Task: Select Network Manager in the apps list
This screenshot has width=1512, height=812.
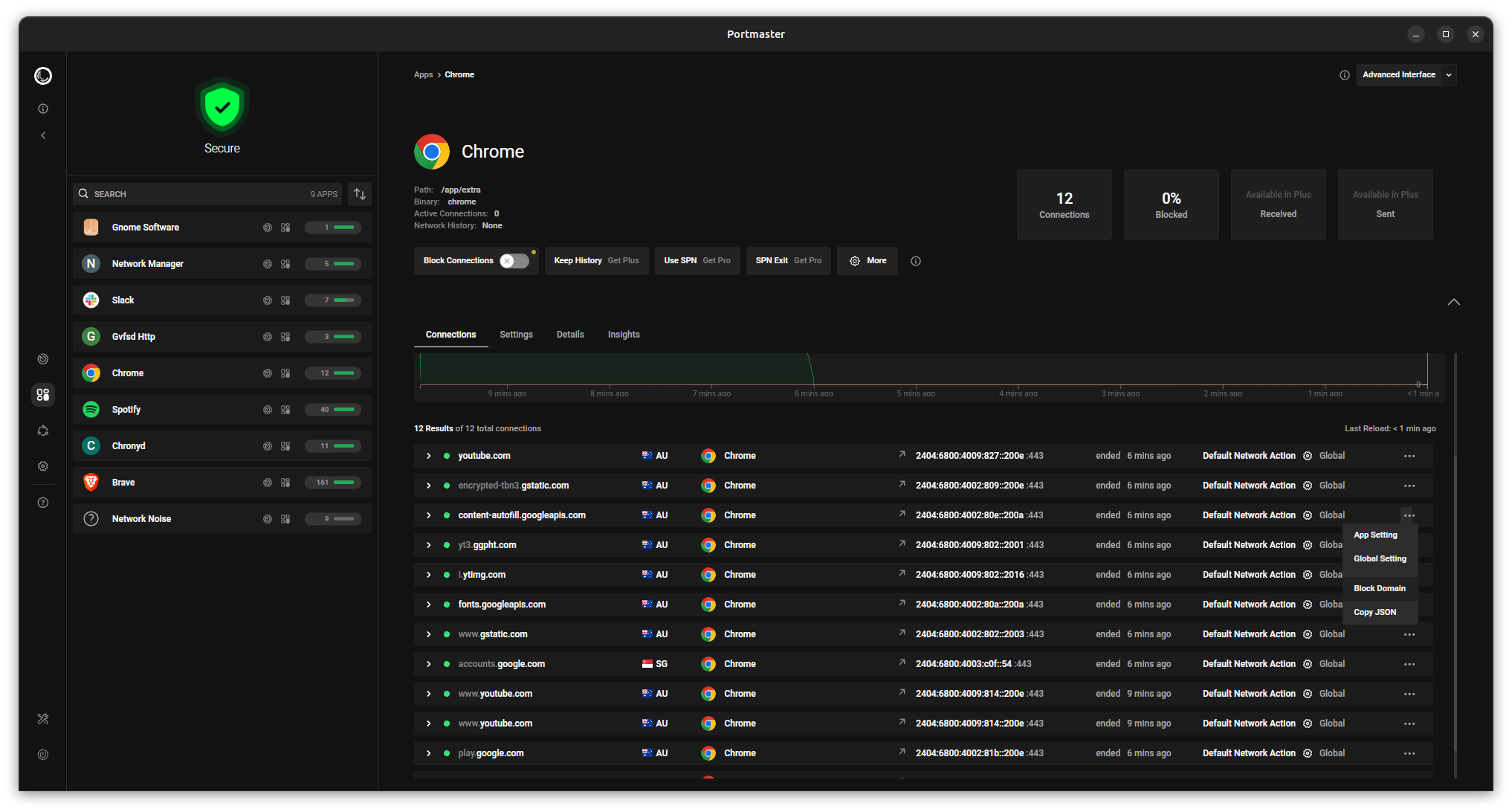Action: [222, 264]
